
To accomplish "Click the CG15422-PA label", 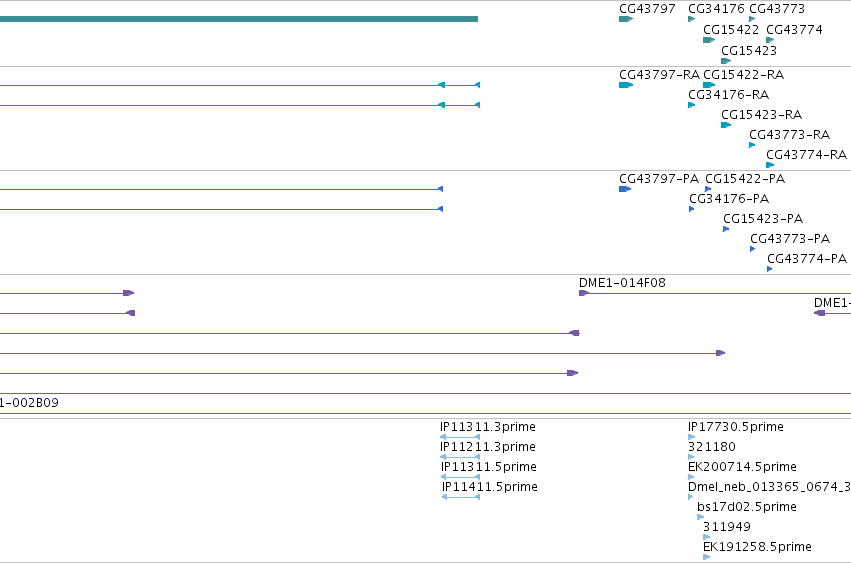I will (745, 179).
